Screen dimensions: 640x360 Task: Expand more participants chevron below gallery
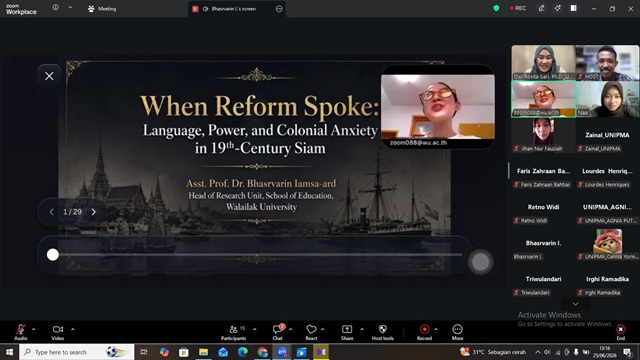pos(575,304)
